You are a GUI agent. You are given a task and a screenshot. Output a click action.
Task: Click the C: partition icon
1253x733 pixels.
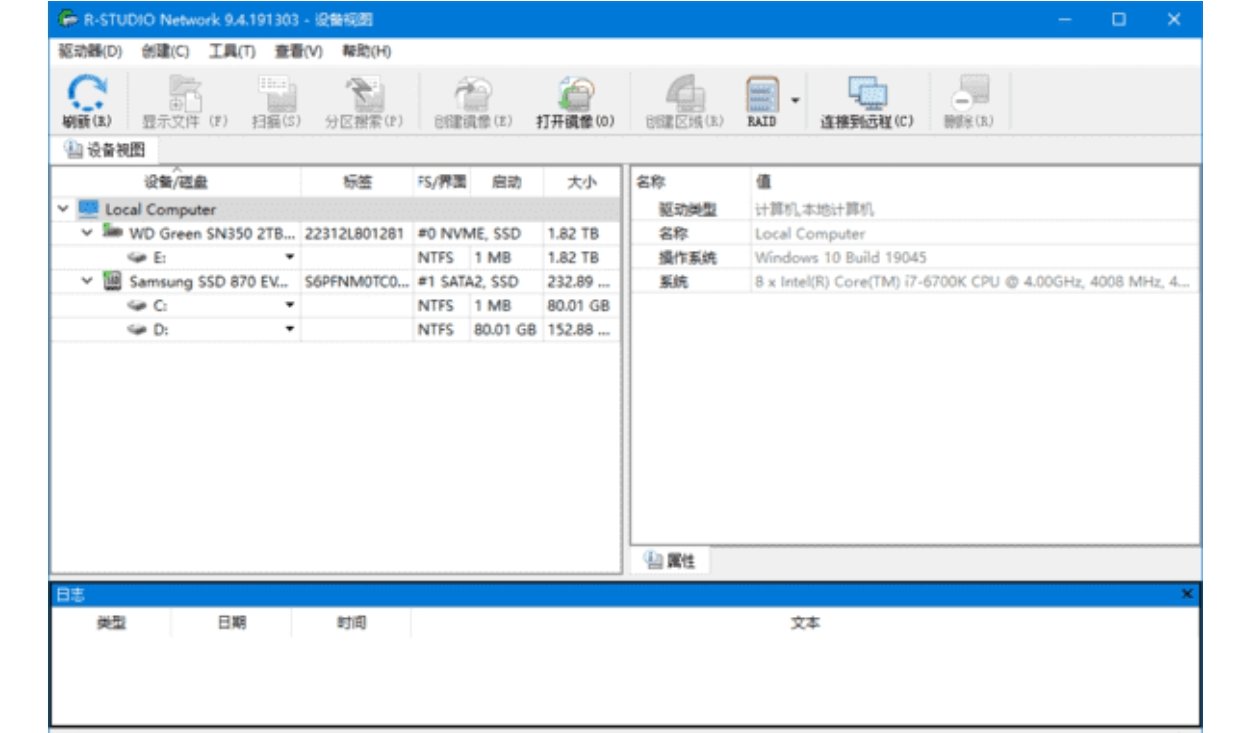[138, 306]
